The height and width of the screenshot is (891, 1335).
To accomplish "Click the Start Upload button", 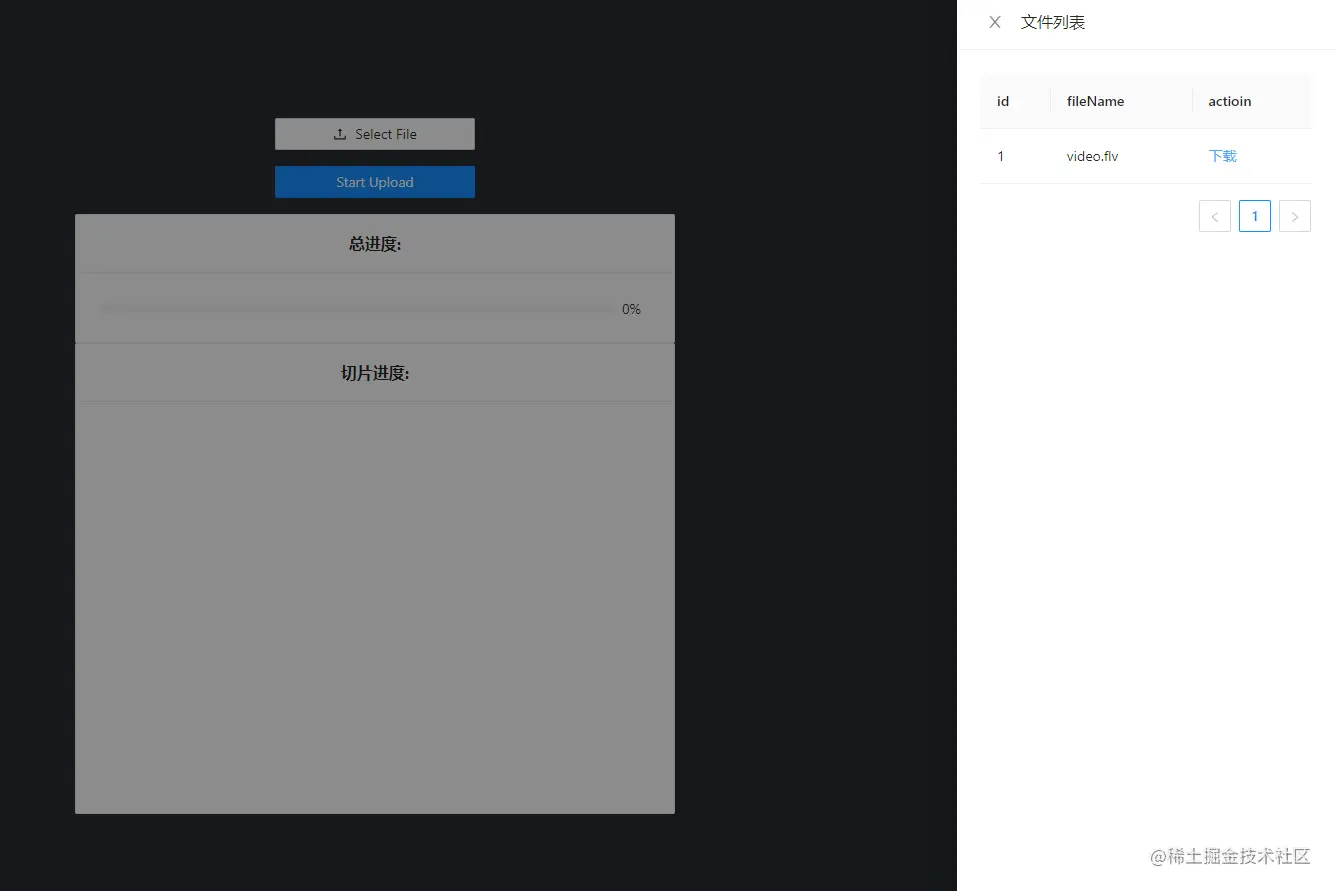I will 375,182.
